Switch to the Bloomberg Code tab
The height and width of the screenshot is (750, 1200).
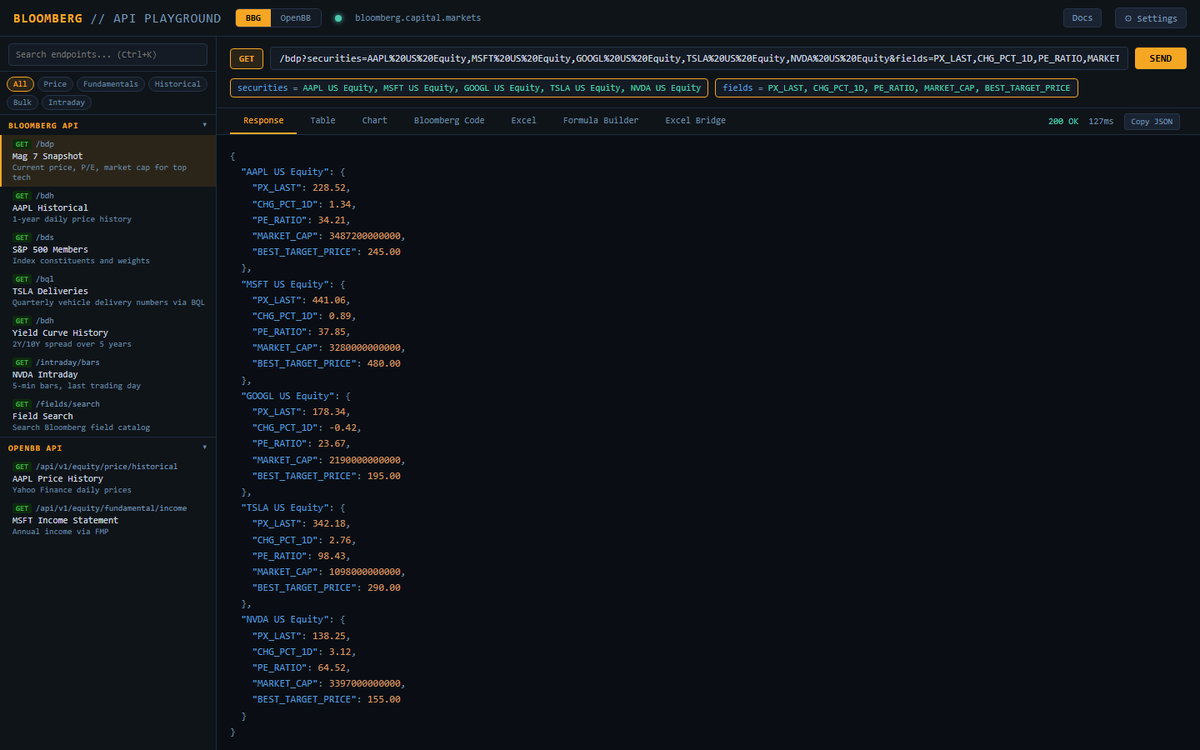pos(449,120)
